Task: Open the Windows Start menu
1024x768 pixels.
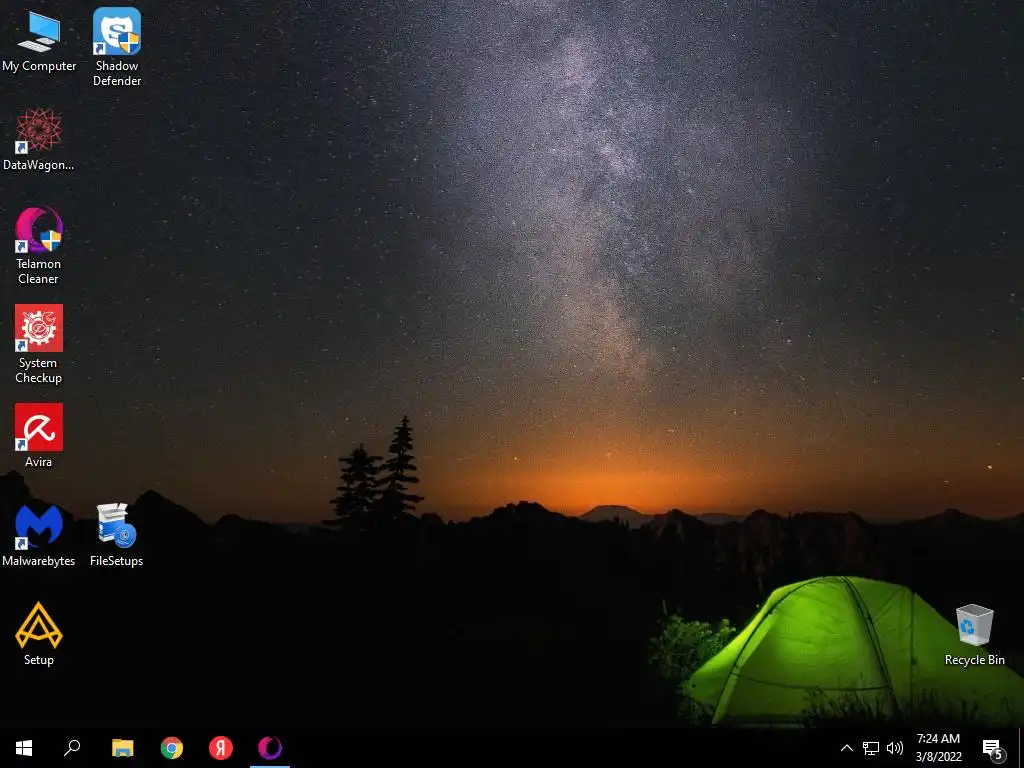Action: click(24, 748)
